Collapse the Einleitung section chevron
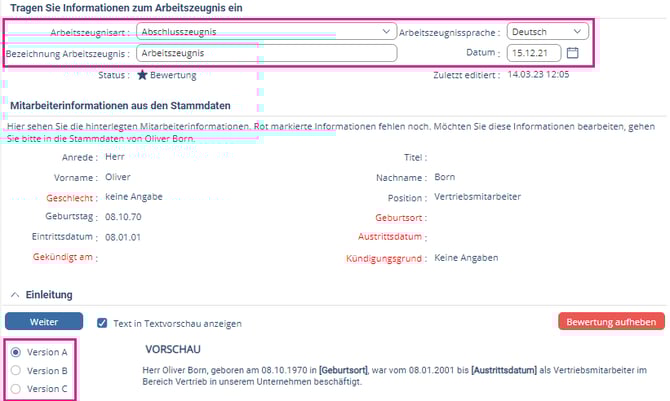The height and width of the screenshot is (401, 670). [x=15, y=295]
